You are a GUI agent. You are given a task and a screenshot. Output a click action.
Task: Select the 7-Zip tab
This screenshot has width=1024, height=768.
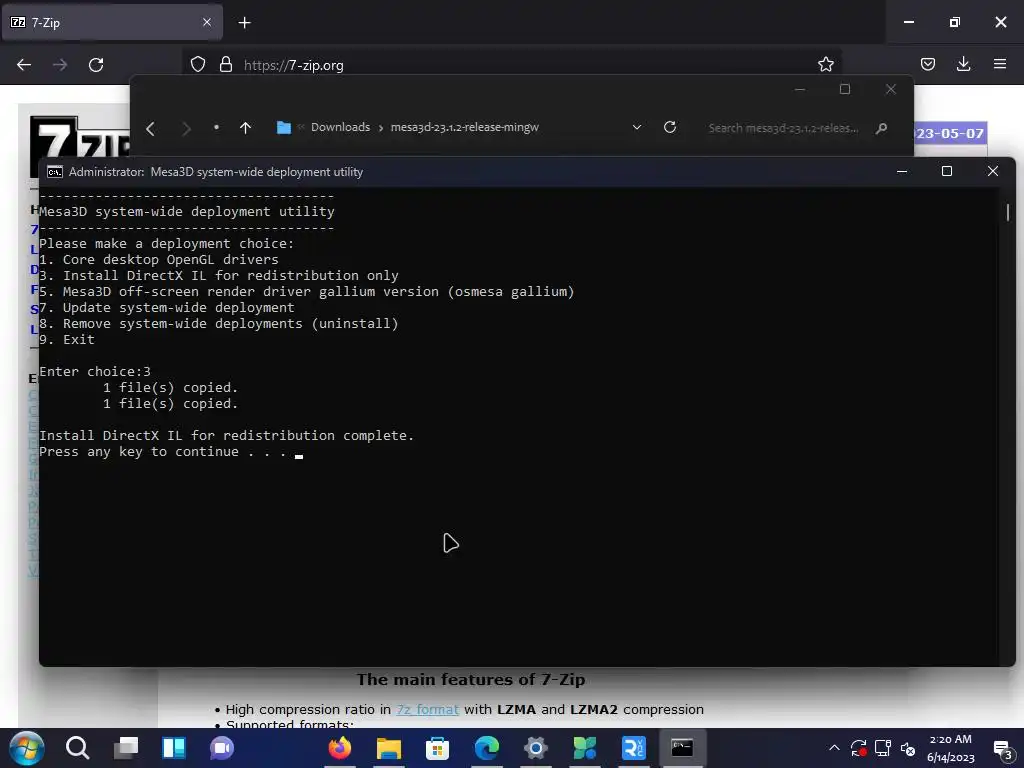112,22
